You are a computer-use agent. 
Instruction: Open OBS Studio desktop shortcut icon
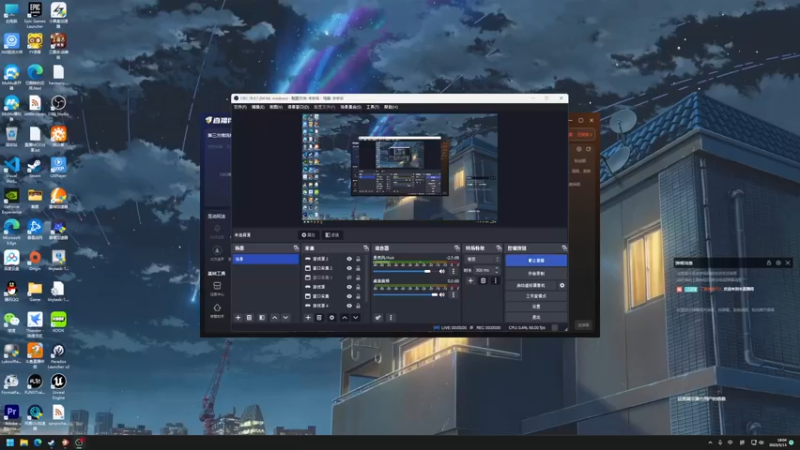[x=58, y=106]
